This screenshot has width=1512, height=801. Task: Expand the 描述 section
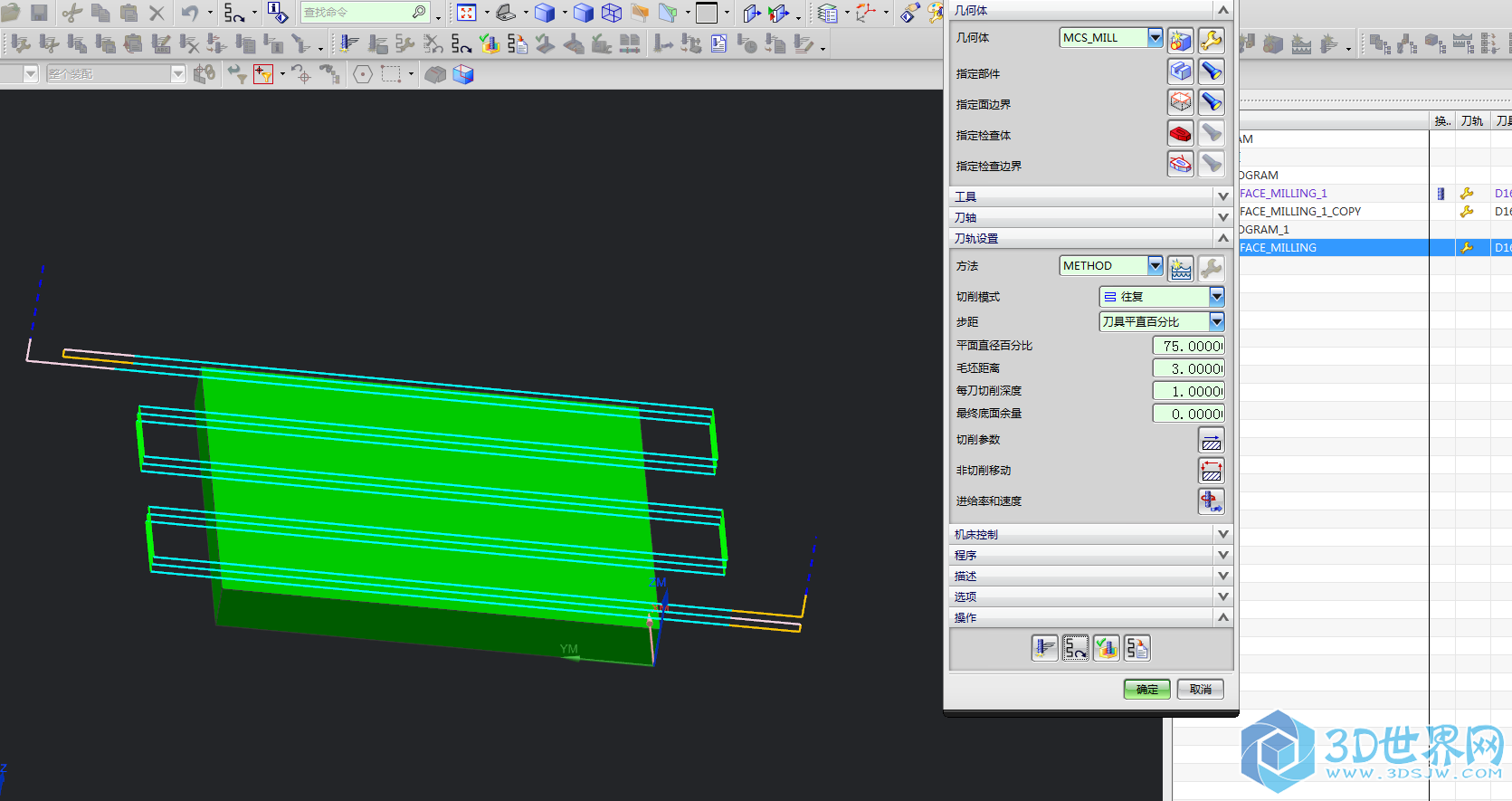1090,576
